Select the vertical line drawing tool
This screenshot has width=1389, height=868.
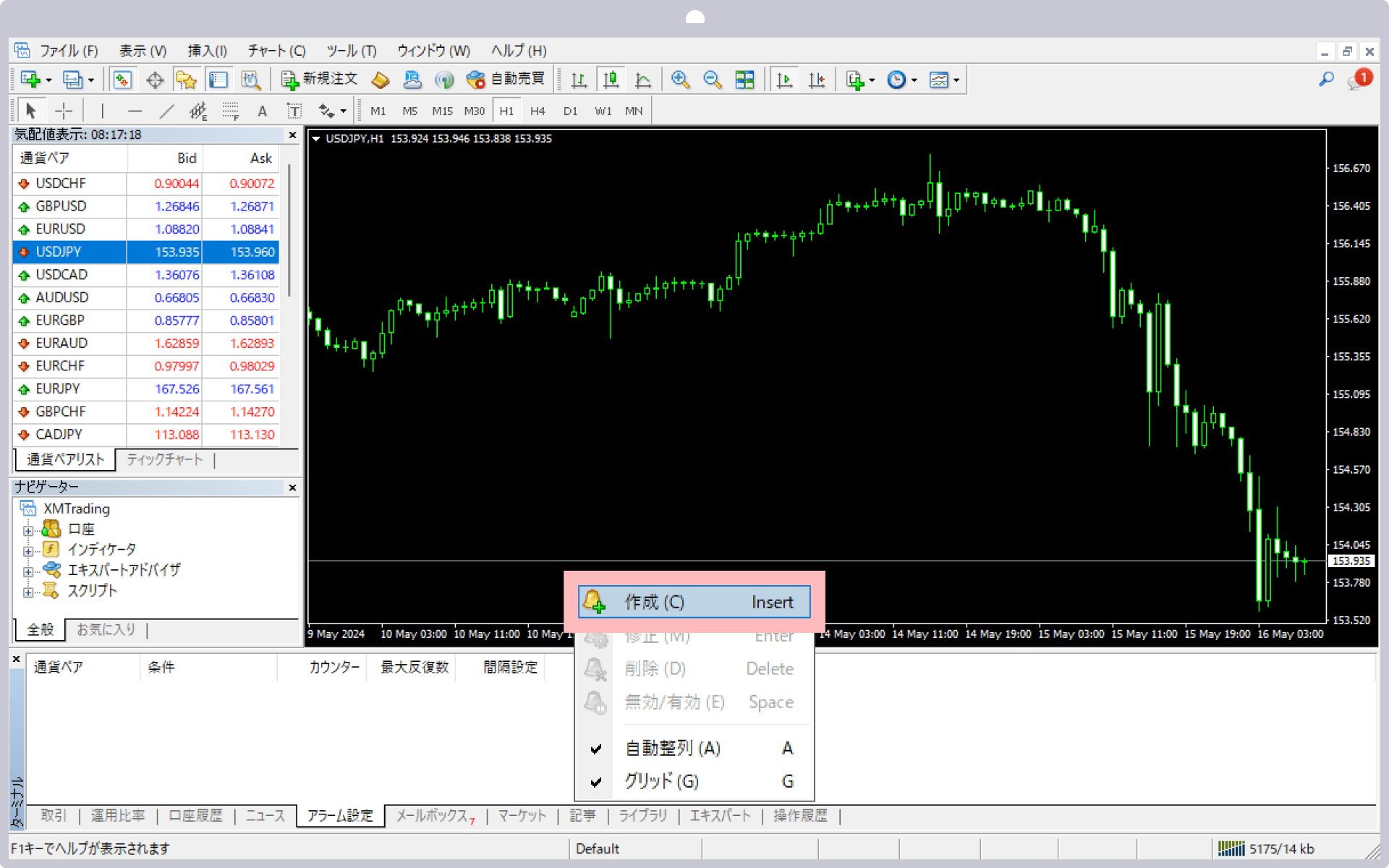point(103,111)
